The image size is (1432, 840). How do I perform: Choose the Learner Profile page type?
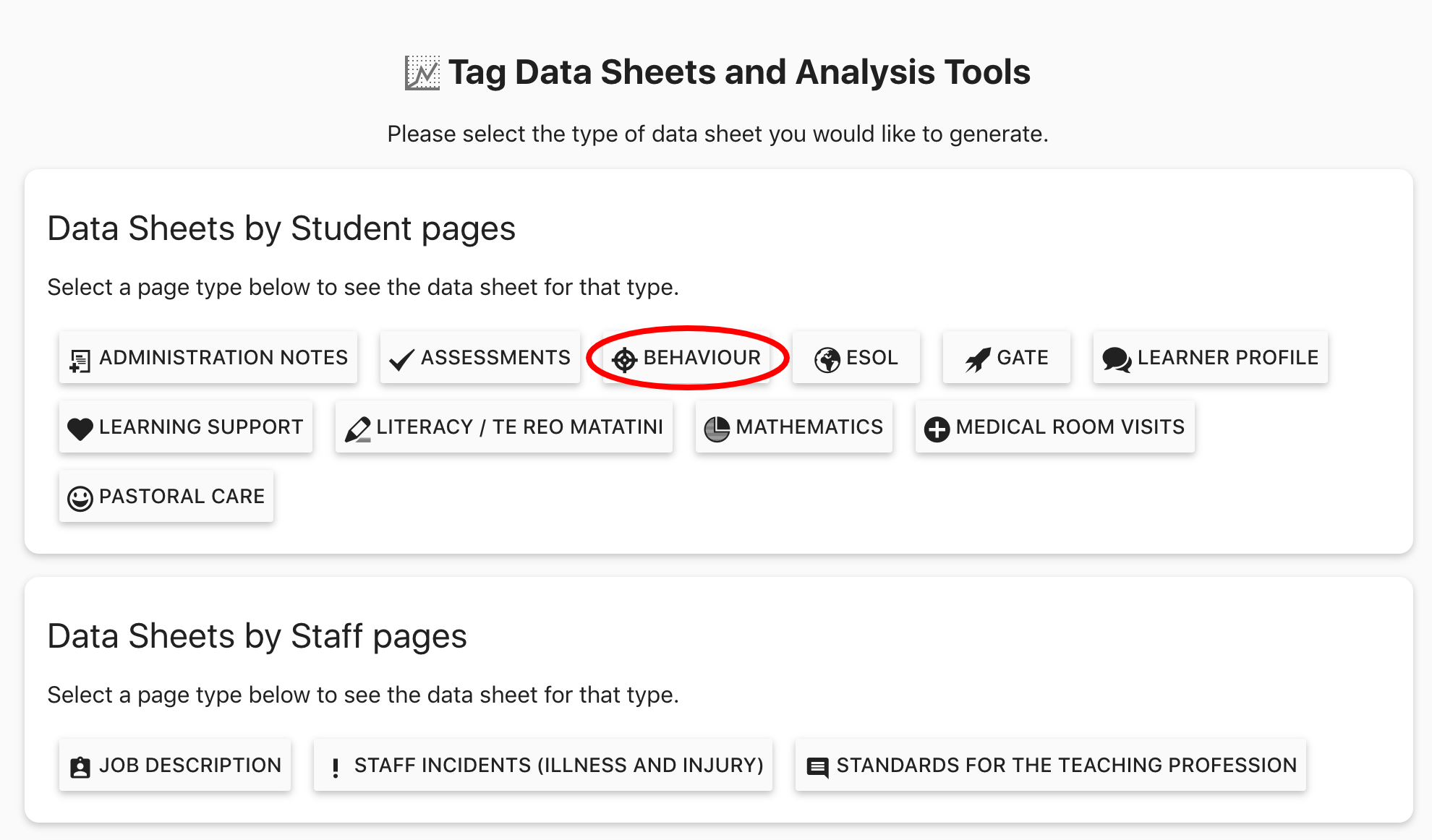click(x=1227, y=357)
